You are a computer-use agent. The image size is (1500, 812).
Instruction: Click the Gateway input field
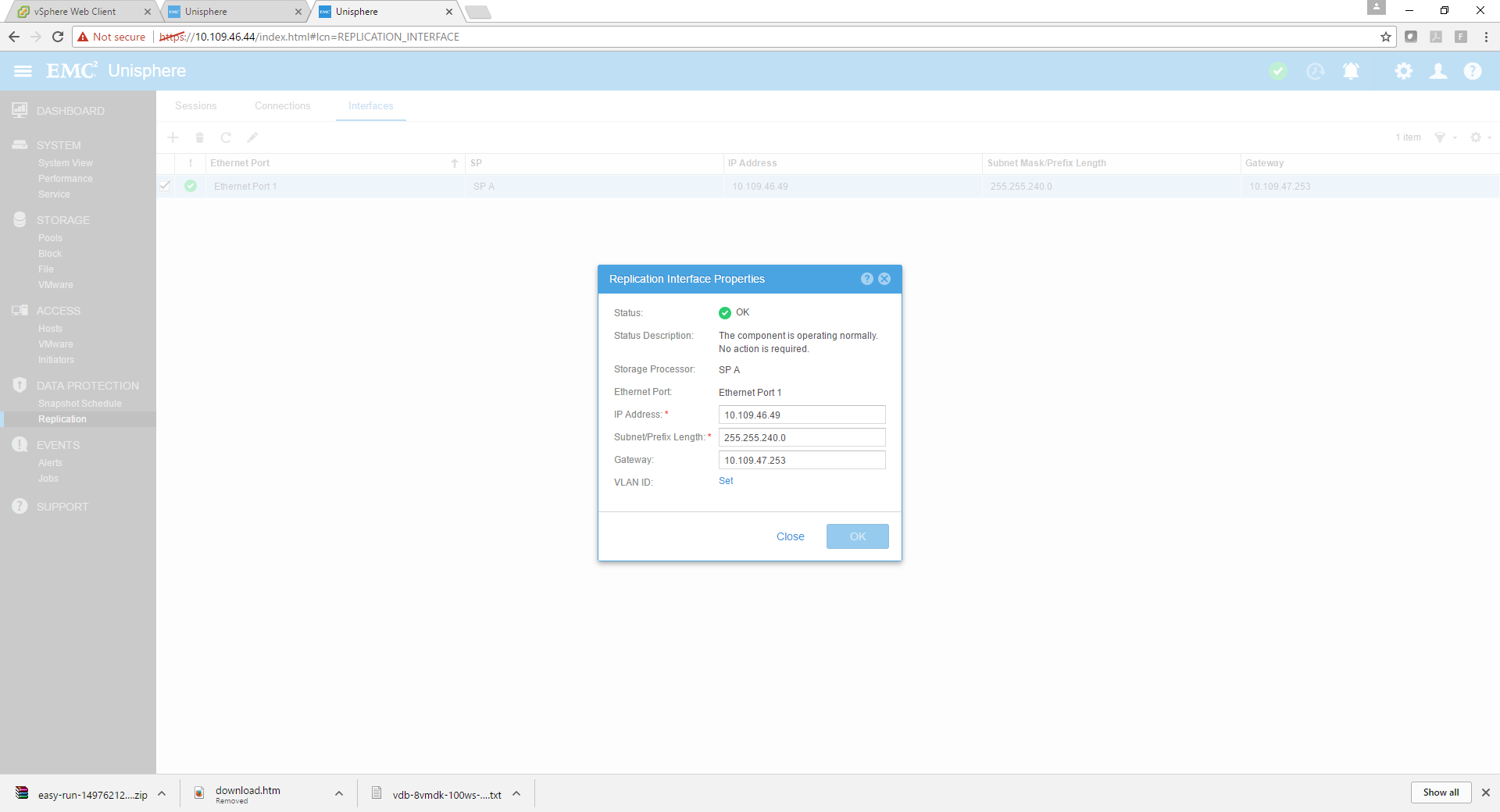click(x=802, y=460)
